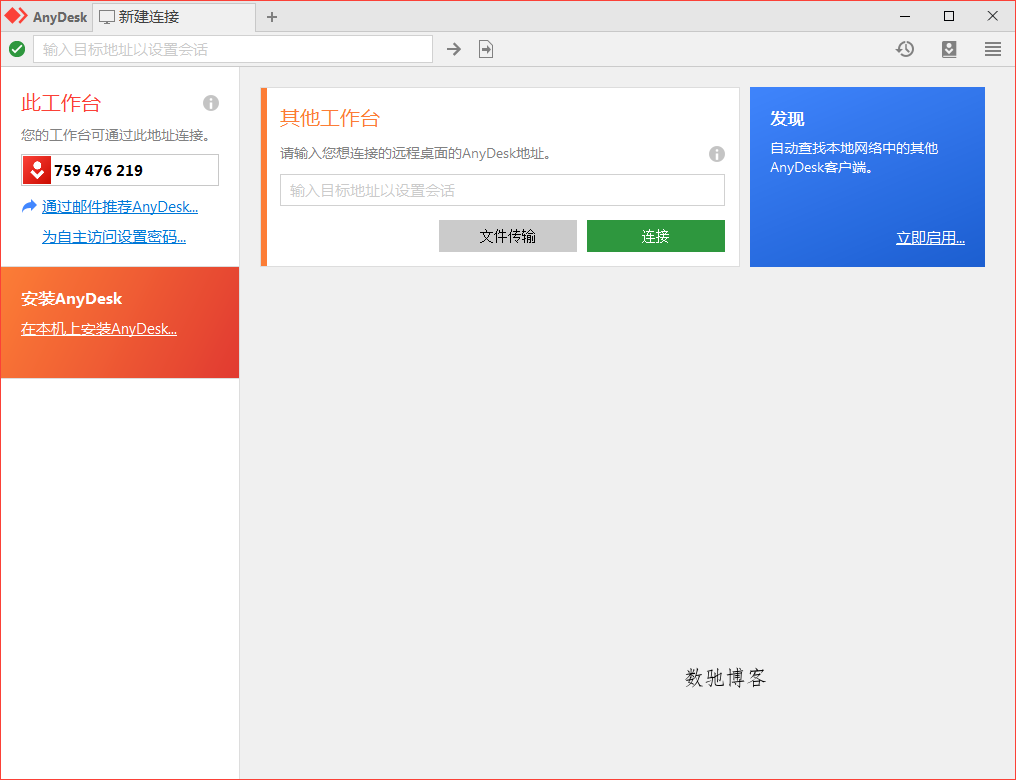Screen dimensions: 1016x780
Task: Click the green connection status check icon
Action: point(17,49)
